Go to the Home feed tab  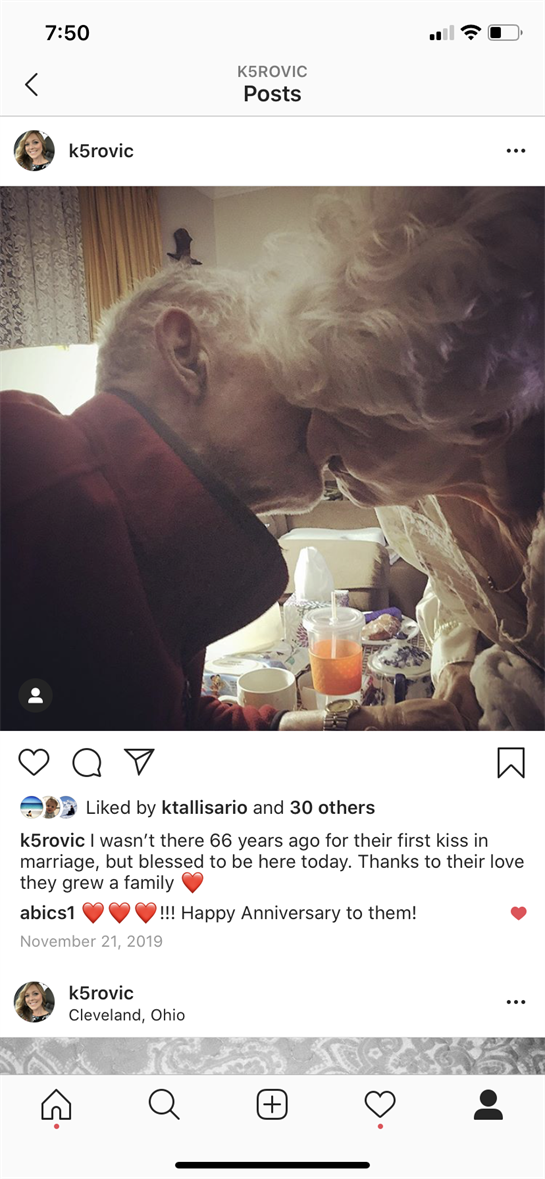[x=56, y=1105]
